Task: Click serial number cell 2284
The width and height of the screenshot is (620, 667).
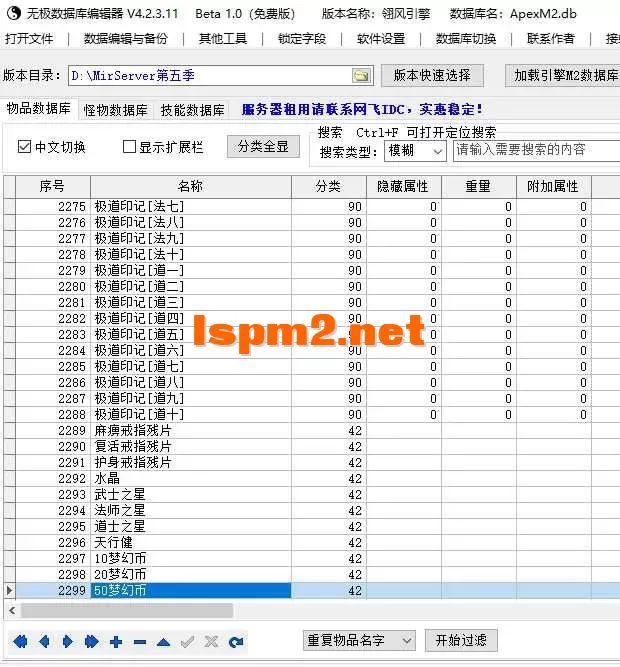Action: click(53, 351)
